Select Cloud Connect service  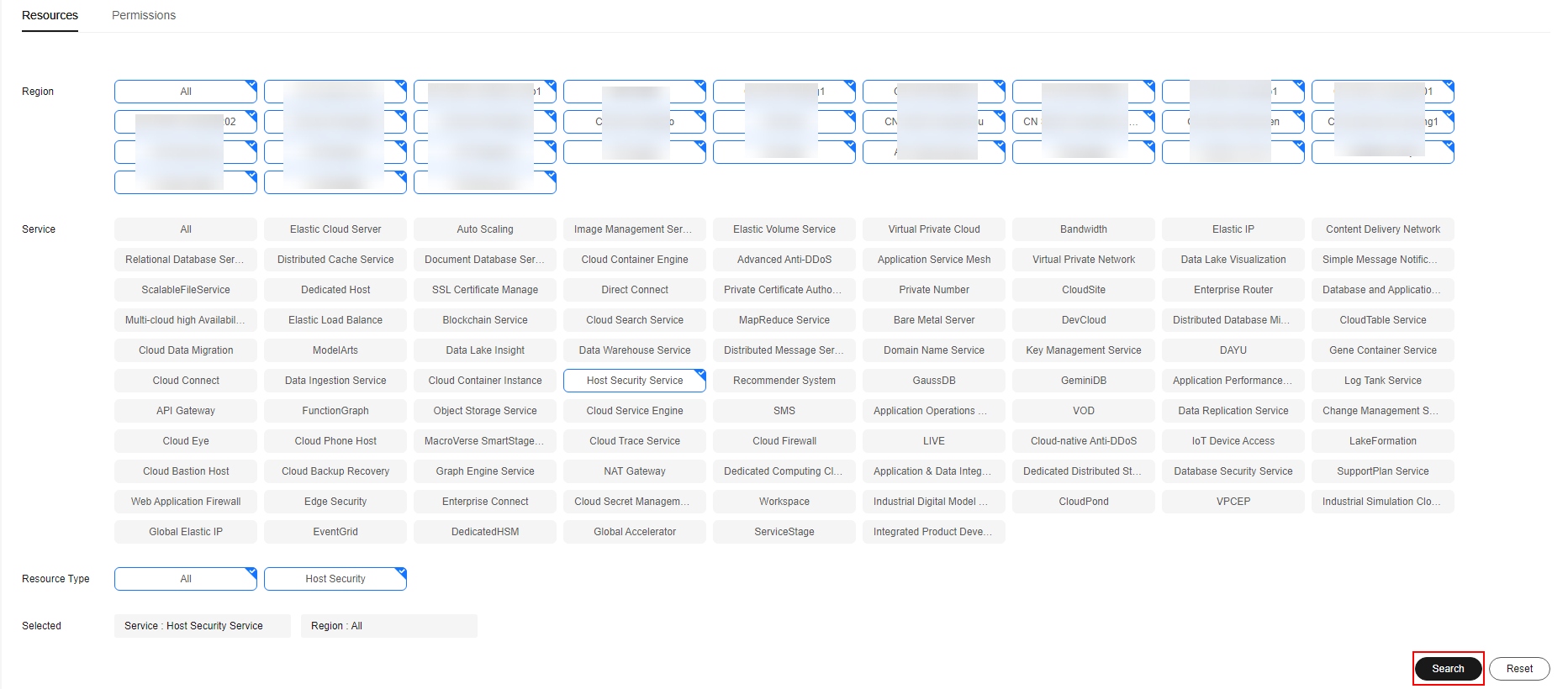tap(186, 381)
